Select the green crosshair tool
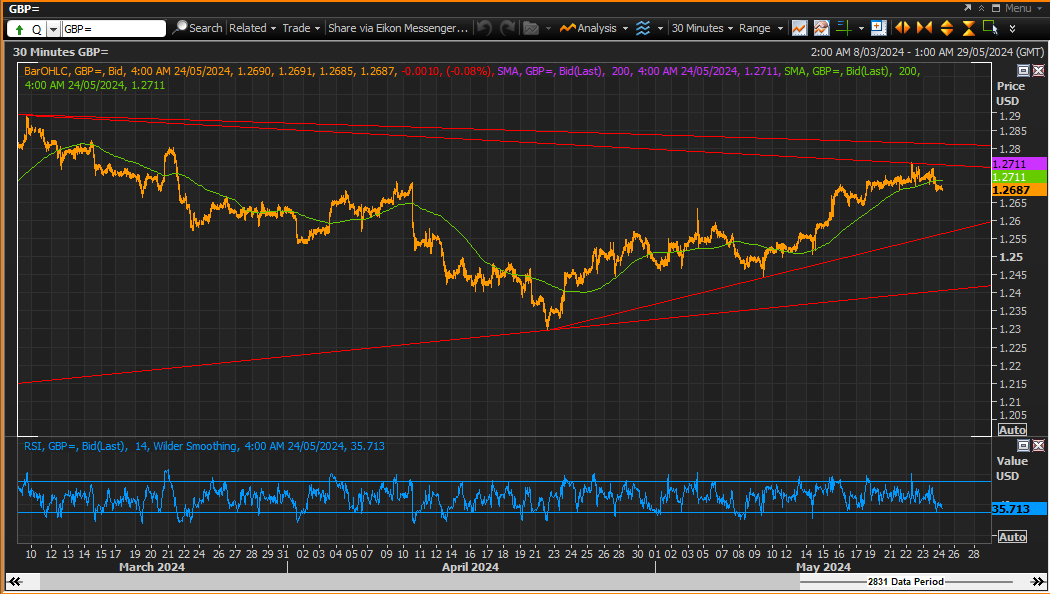 click(844, 28)
